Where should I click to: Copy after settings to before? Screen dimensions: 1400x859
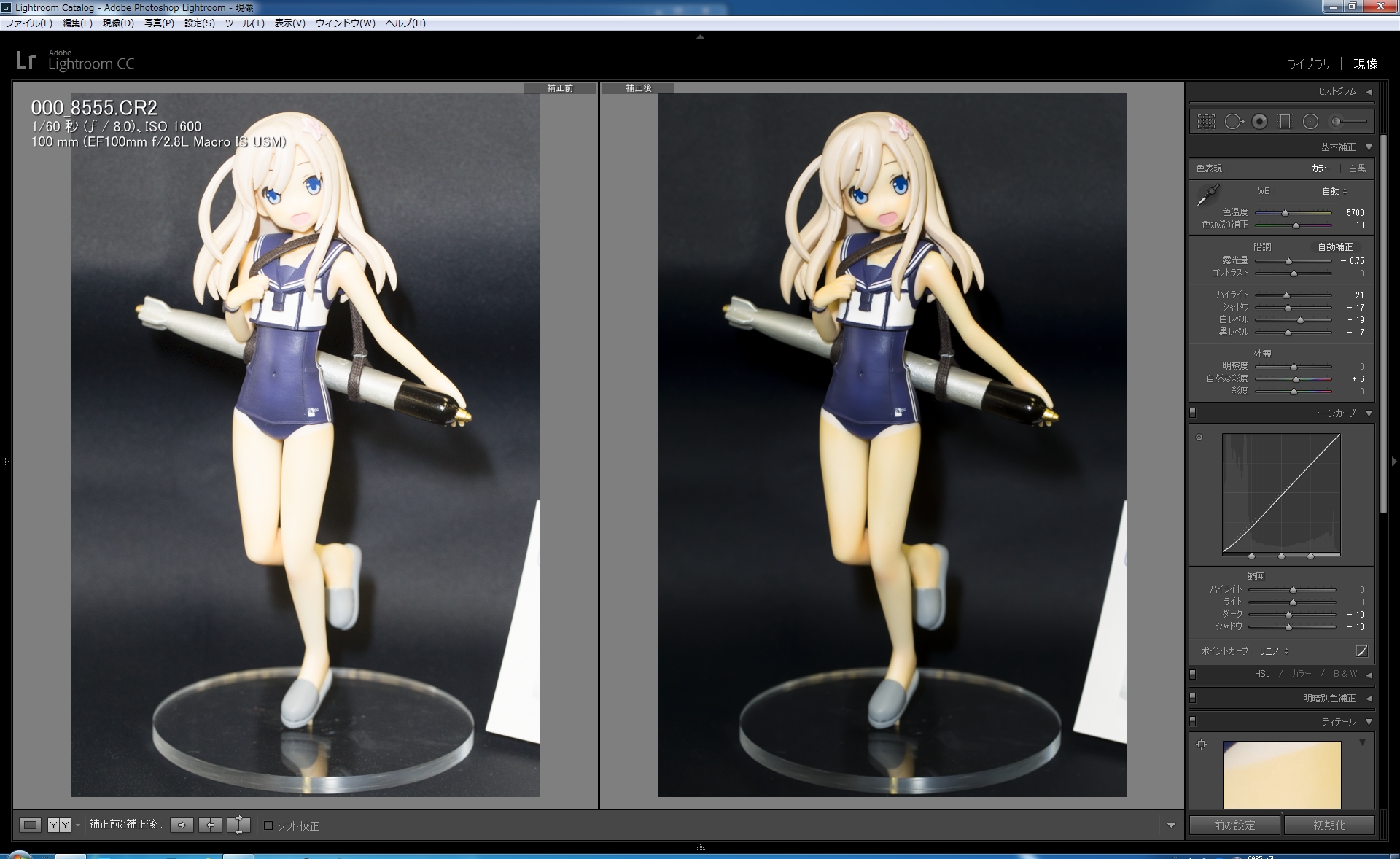[210, 825]
